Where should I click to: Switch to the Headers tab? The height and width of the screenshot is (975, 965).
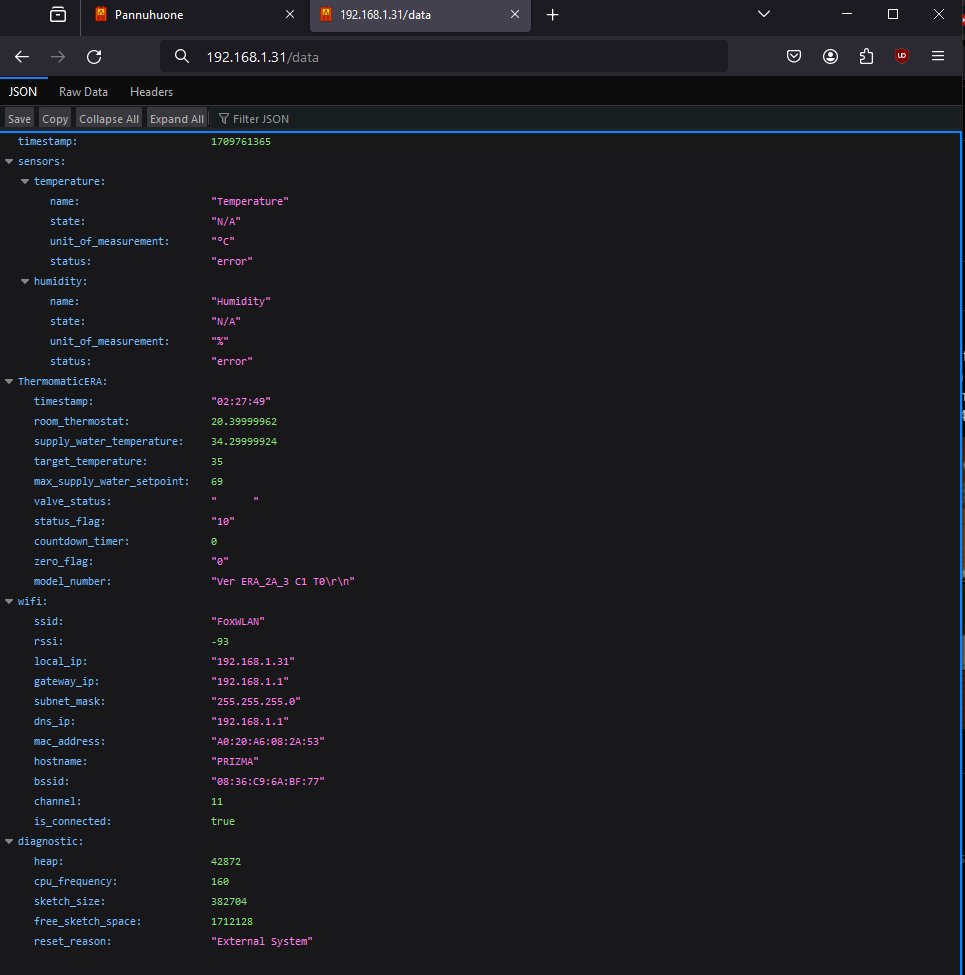pos(151,92)
